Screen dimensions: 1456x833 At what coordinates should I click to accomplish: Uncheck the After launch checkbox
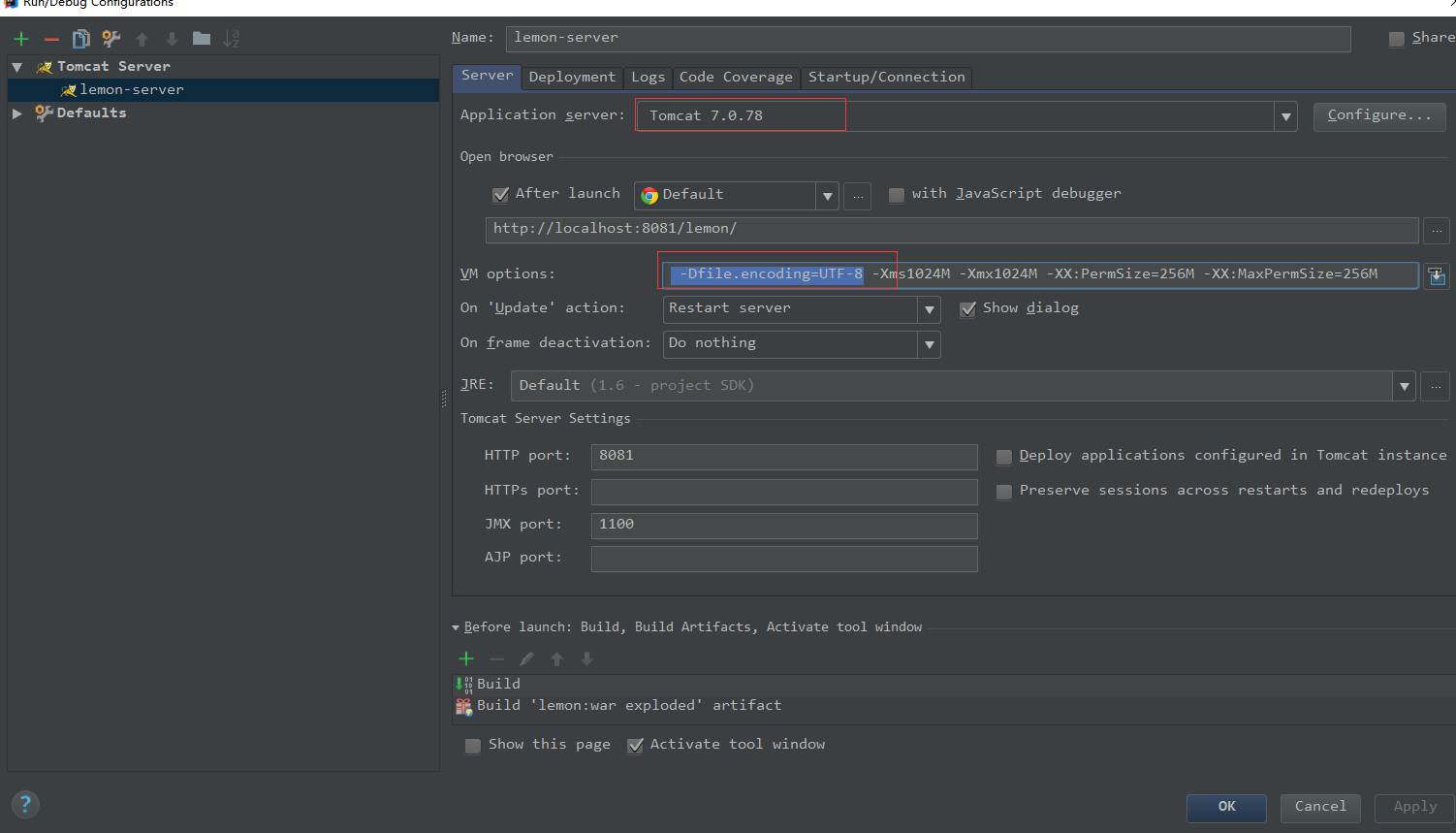500,194
